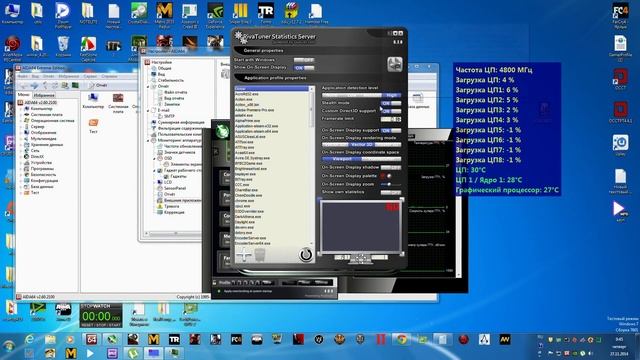Expand the Сеть node in the AIDA64 tree
The width and height of the screenshot is (640, 360).
tap(21, 151)
